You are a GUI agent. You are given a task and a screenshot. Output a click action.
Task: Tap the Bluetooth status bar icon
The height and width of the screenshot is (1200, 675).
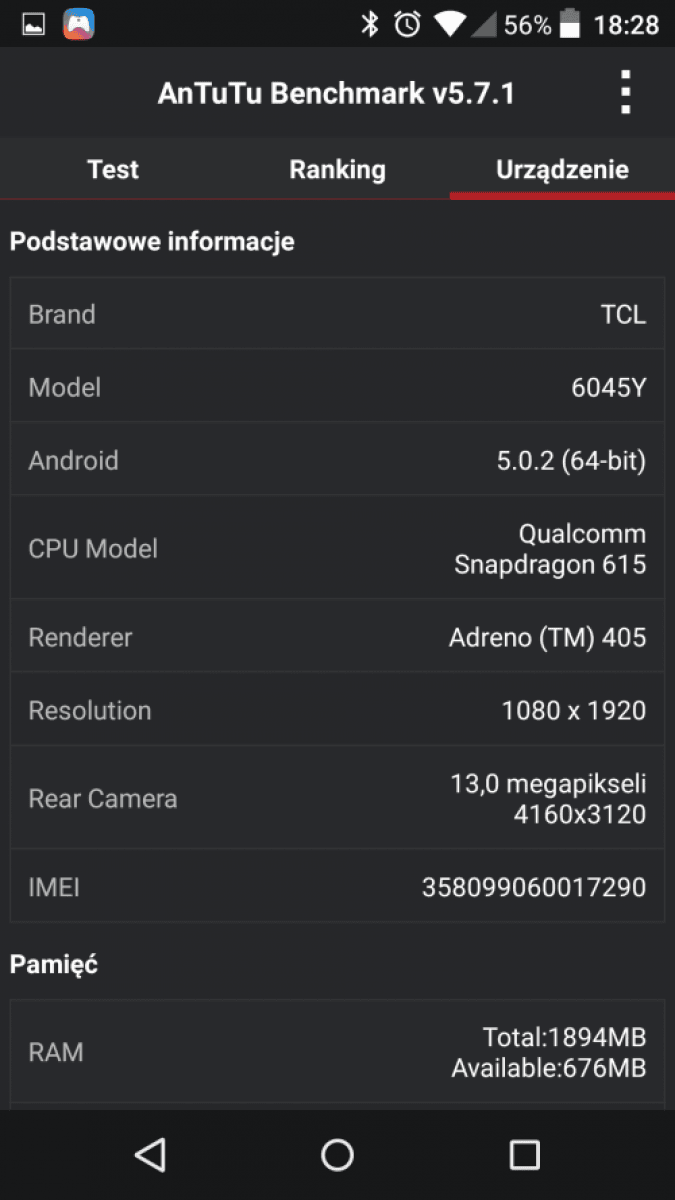(x=370, y=24)
